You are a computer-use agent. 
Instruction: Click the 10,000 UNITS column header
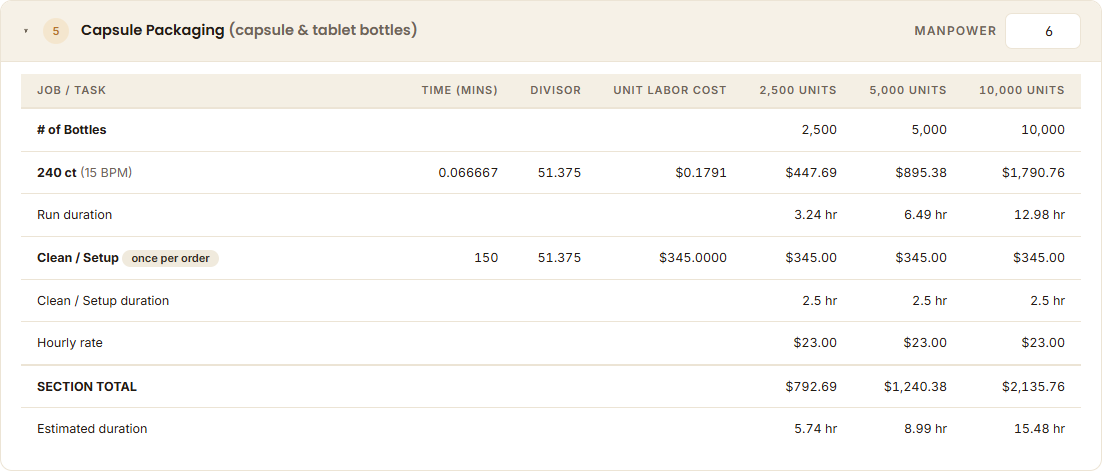click(x=1022, y=90)
